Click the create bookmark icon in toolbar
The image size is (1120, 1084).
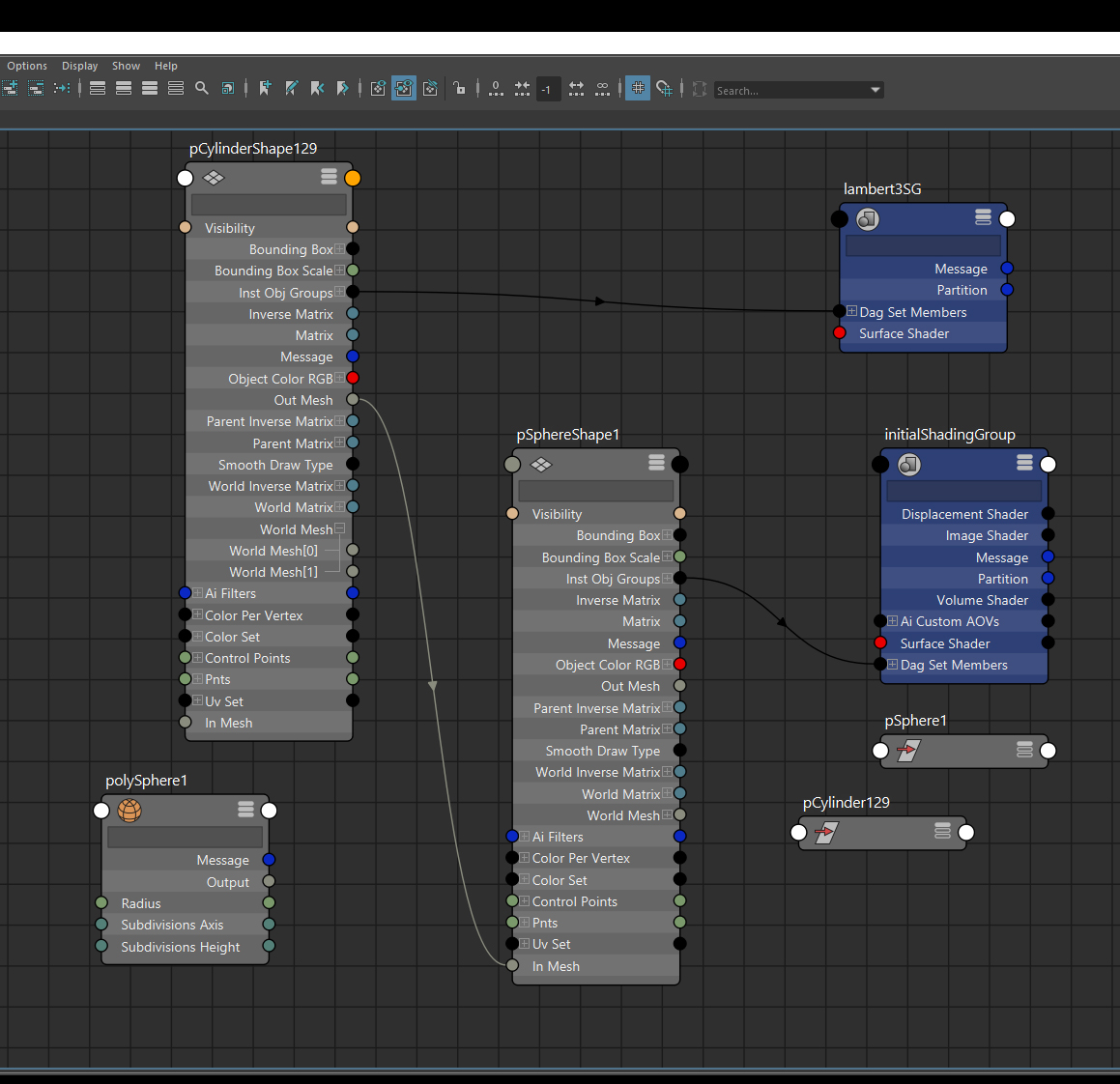click(265, 89)
